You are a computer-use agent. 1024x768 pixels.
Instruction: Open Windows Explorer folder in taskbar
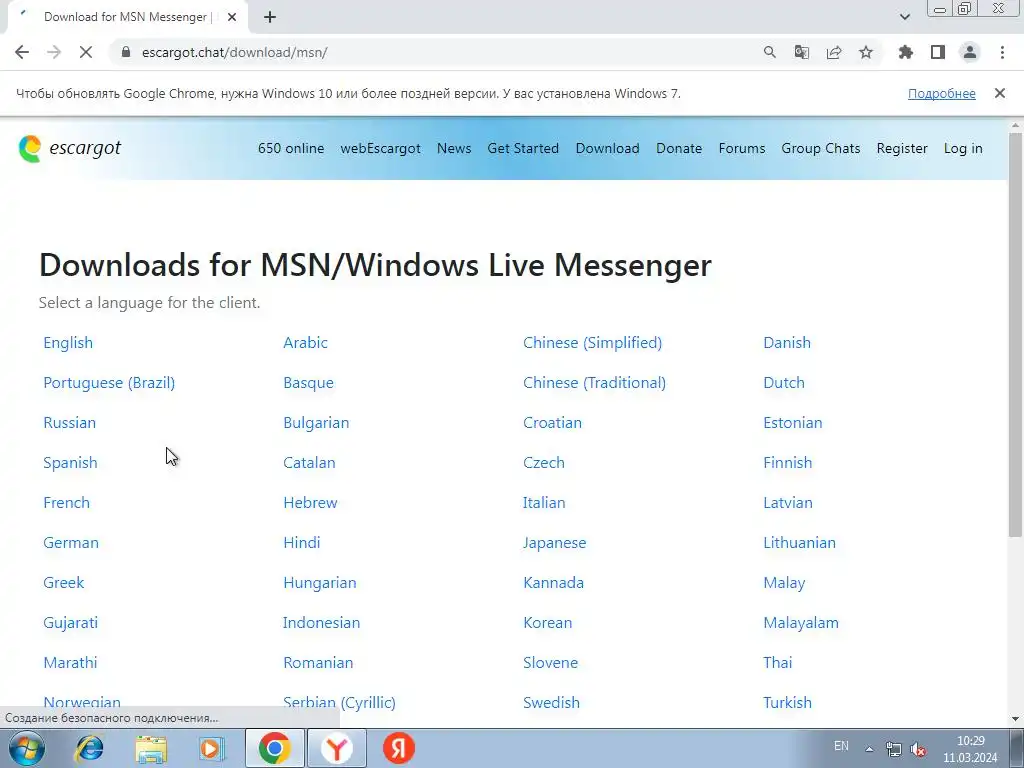coord(151,748)
